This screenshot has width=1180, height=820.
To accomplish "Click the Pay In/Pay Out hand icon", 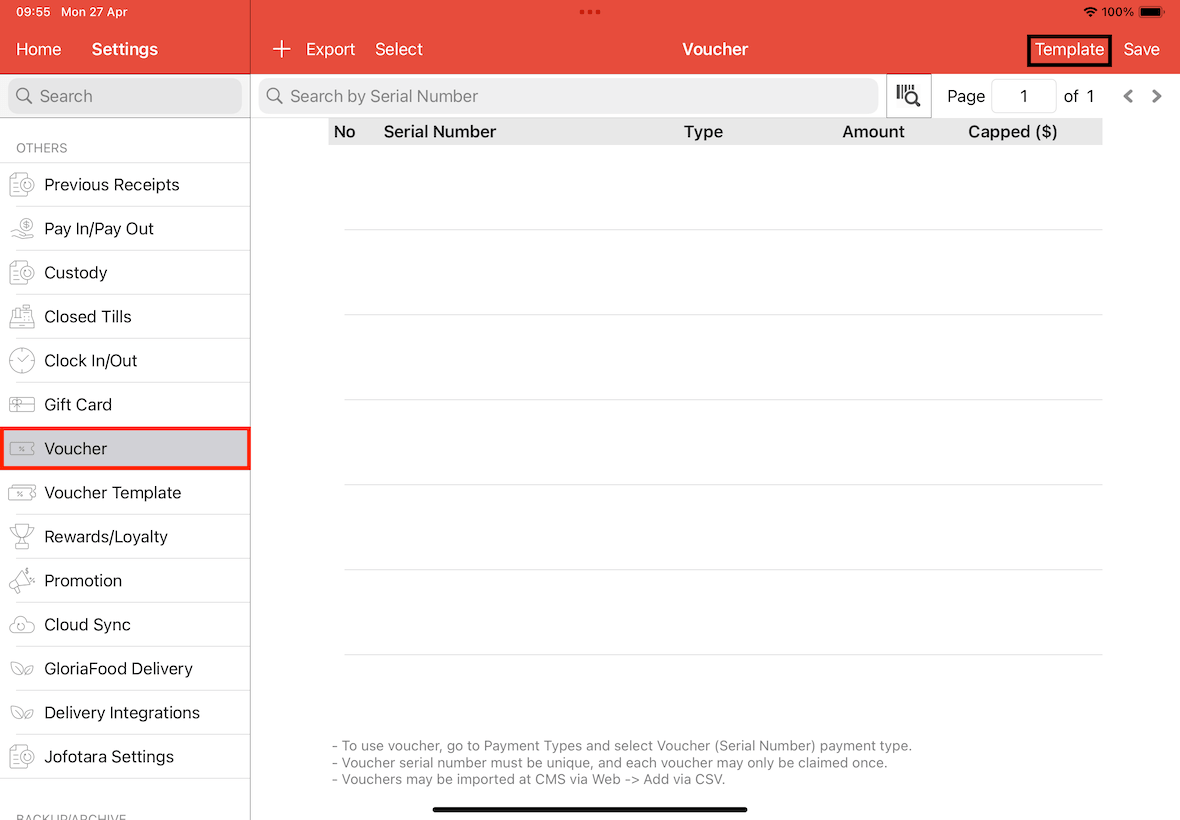I will coord(22,229).
